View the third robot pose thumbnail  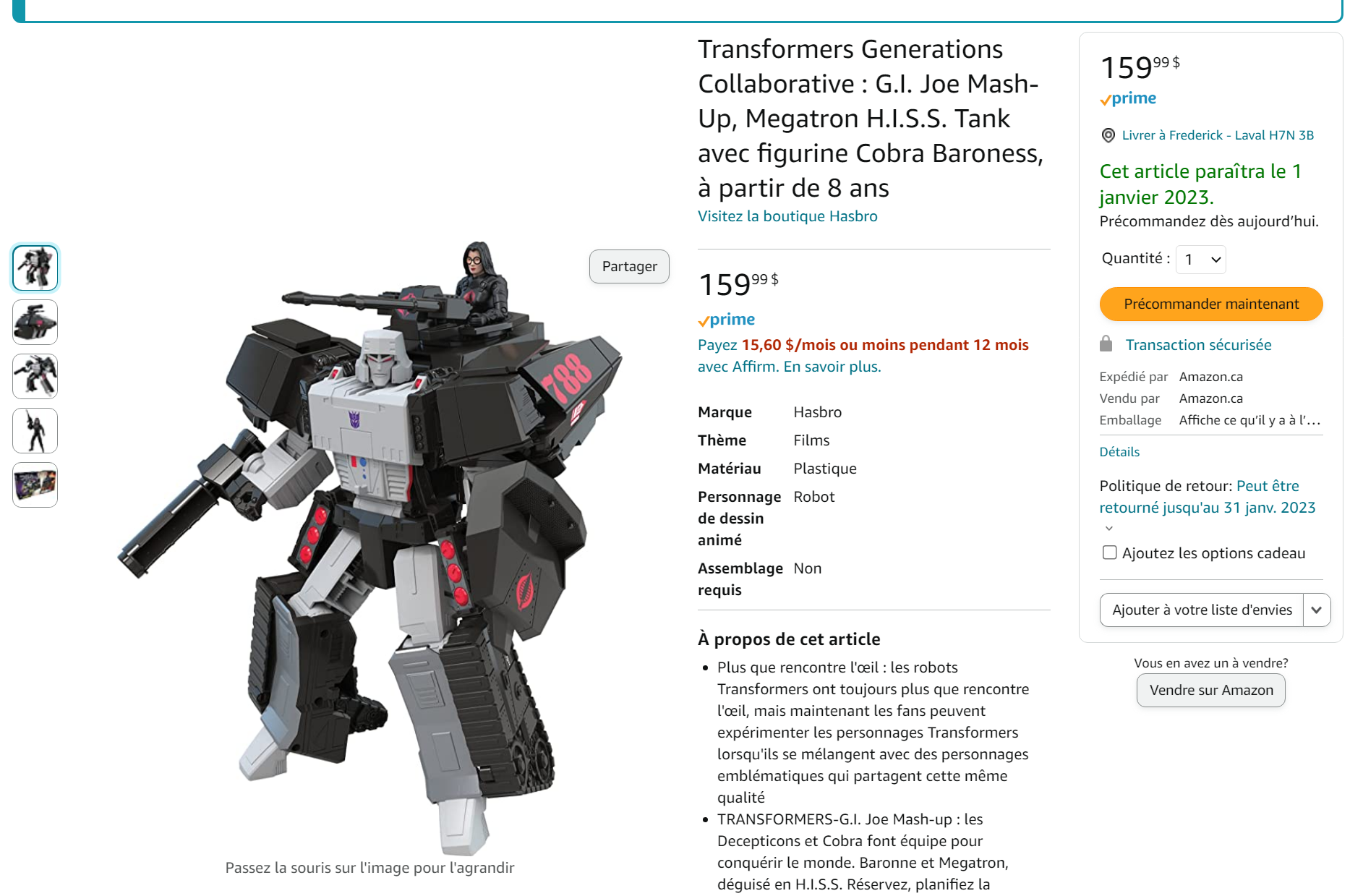pyautogui.click(x=35, y=377)
